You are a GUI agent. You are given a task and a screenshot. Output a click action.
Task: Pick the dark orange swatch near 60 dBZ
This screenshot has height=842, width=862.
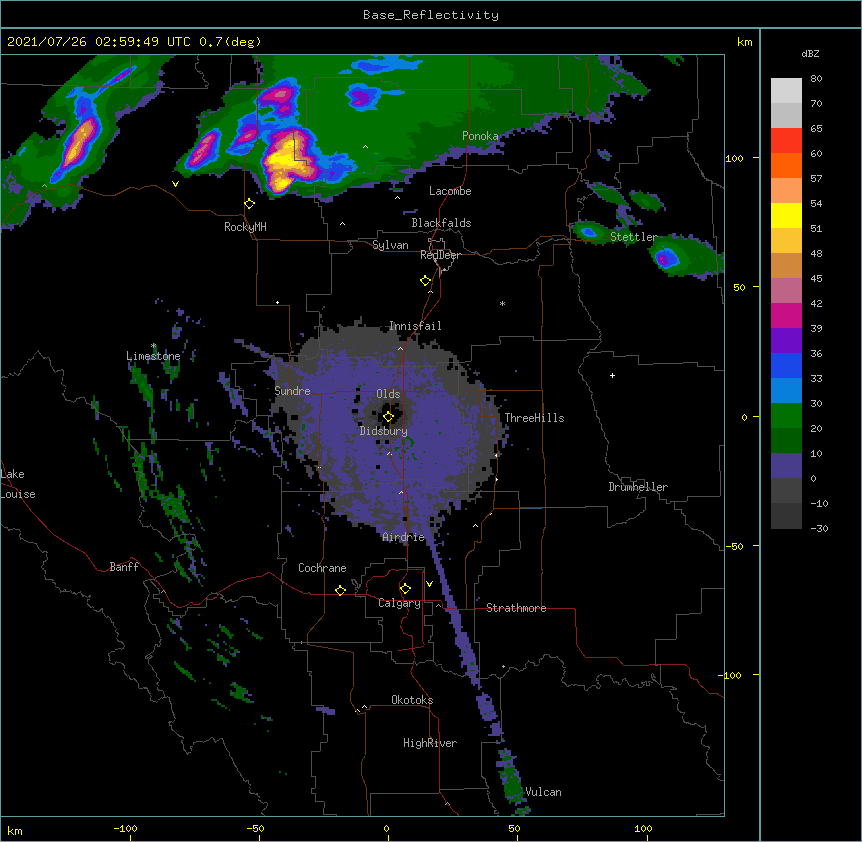click(x=786, y=165)
